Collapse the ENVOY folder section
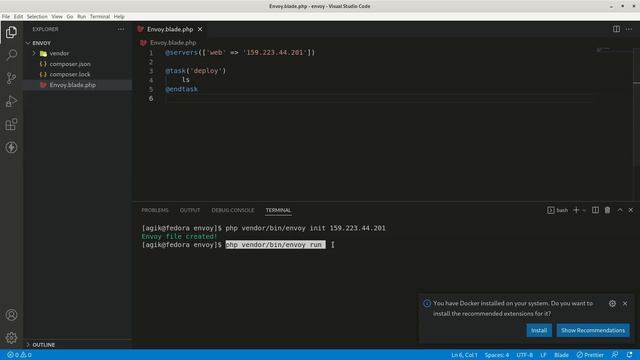The image size is (640, 360). click(x=78, y=43)
